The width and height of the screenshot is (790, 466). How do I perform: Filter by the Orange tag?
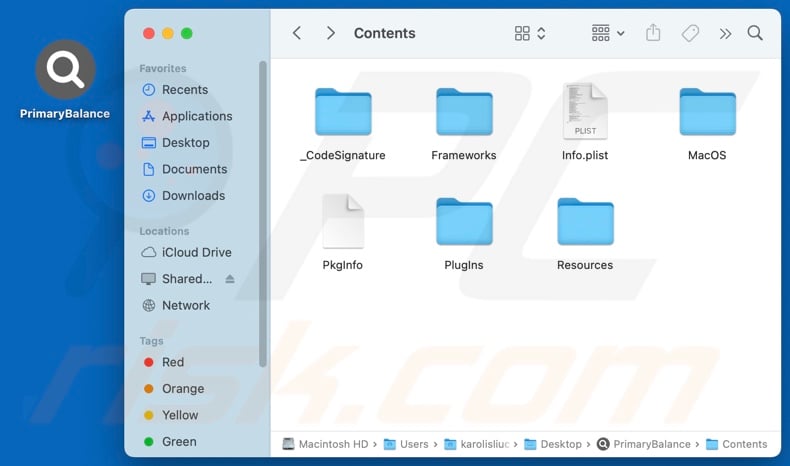(x=174, y=389)
